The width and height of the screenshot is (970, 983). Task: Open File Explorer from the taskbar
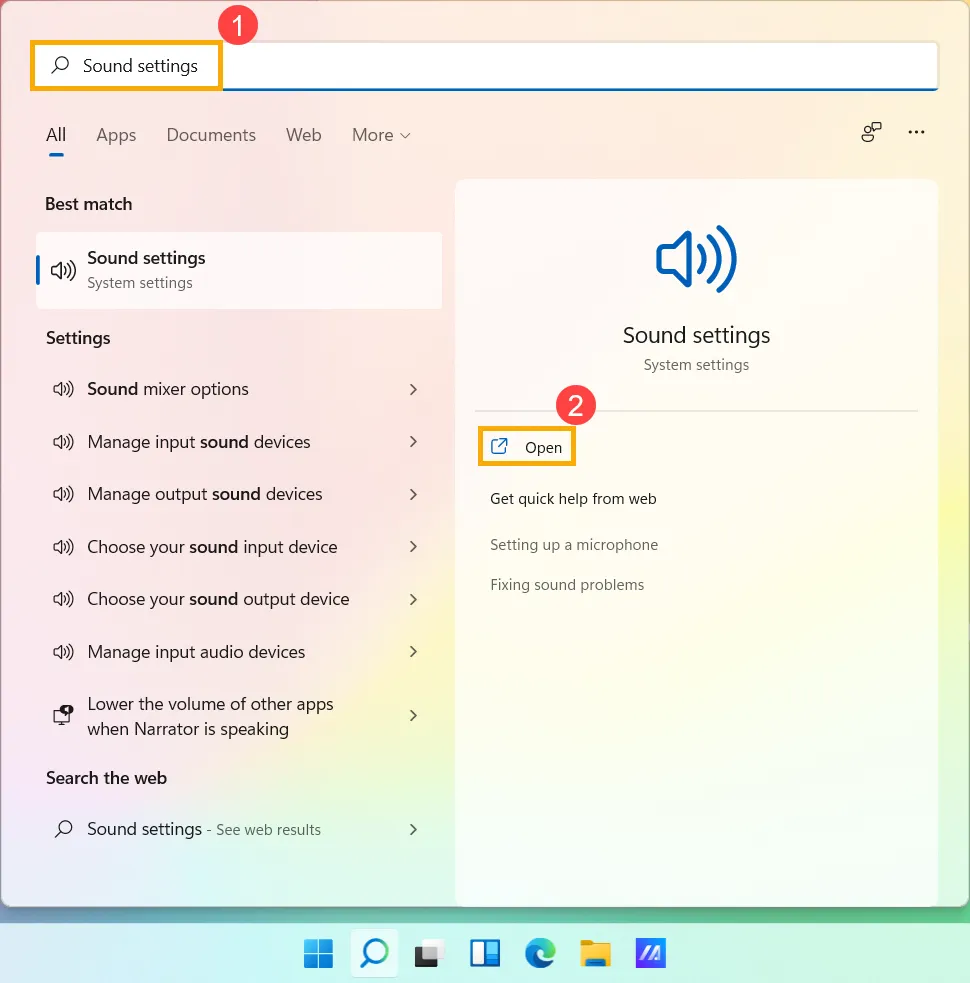(x=595, y=954)
